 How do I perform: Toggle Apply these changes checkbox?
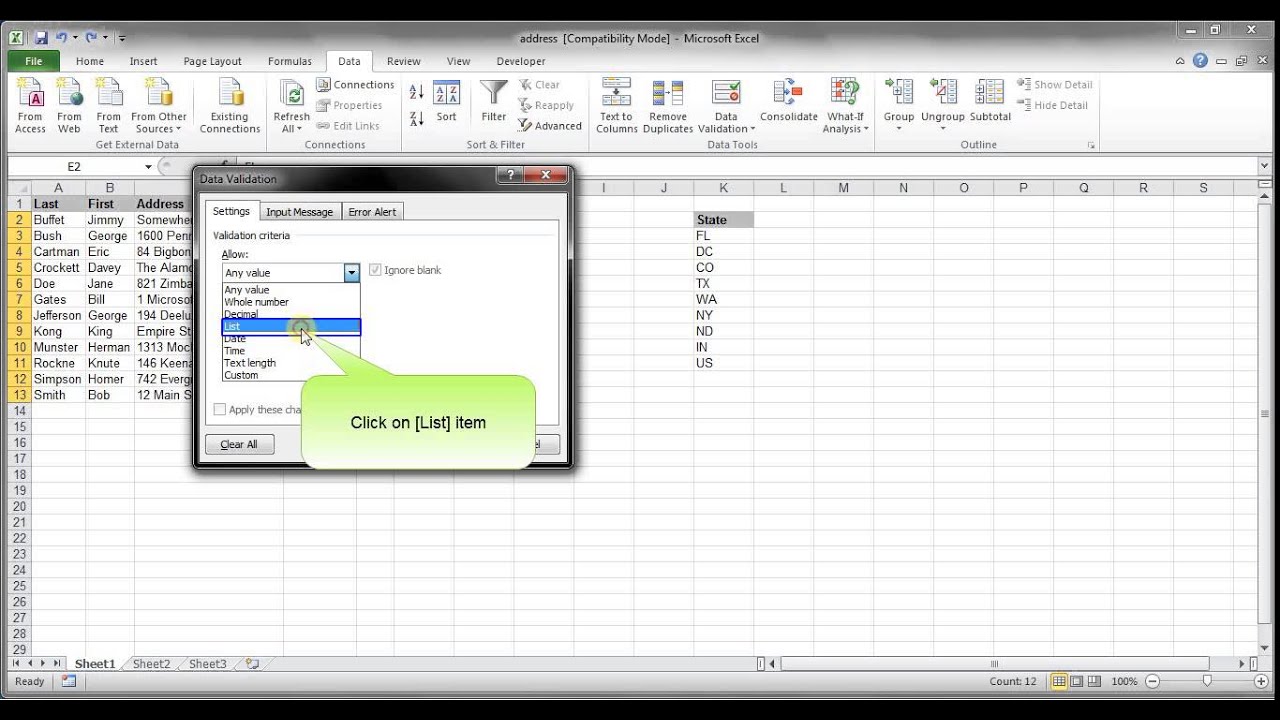(219, 410)
